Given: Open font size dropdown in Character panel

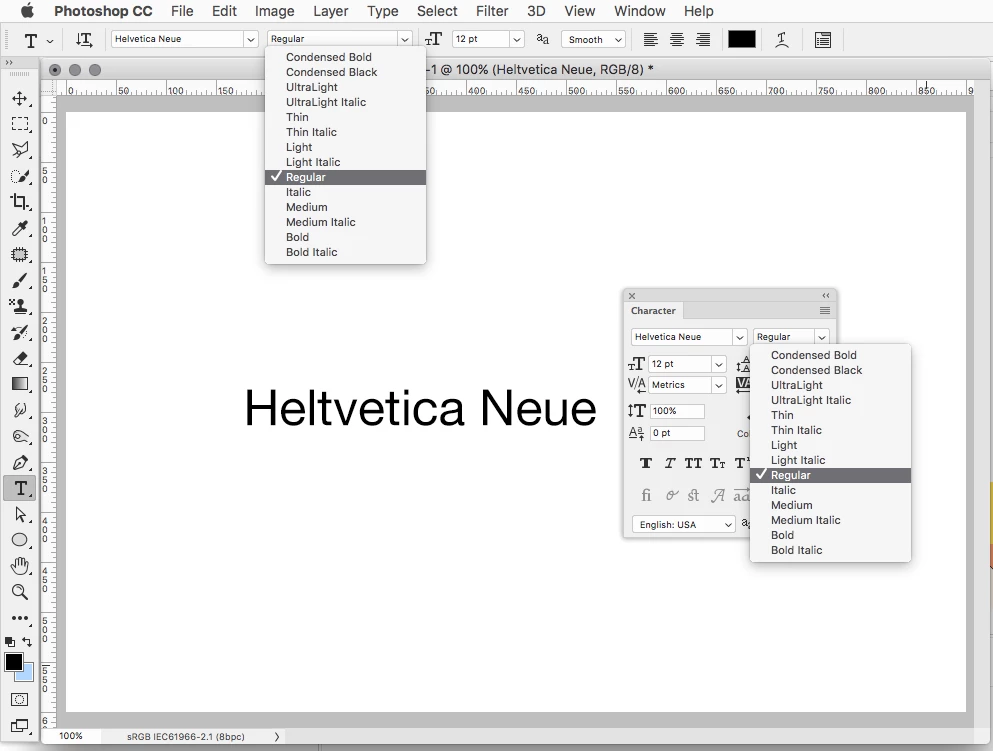Looking at the screenshot, I should coord(718,364).
